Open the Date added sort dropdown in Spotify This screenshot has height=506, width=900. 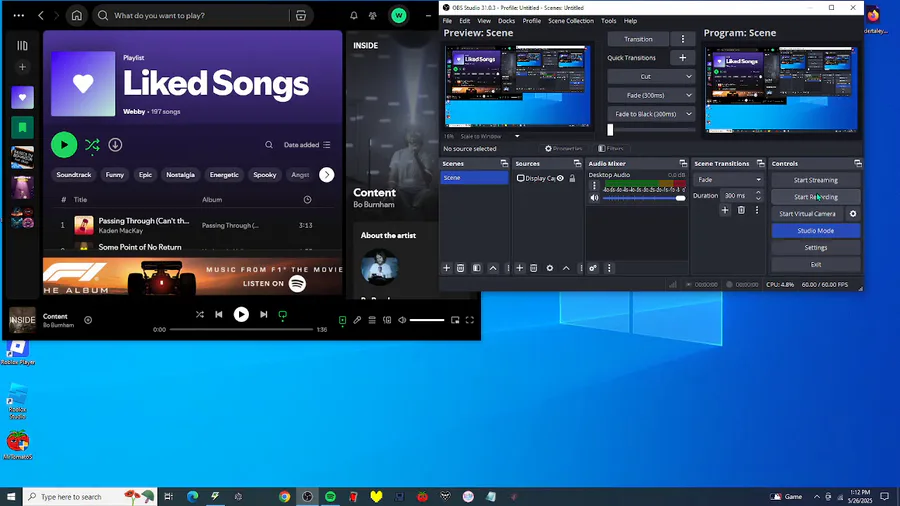307,145
